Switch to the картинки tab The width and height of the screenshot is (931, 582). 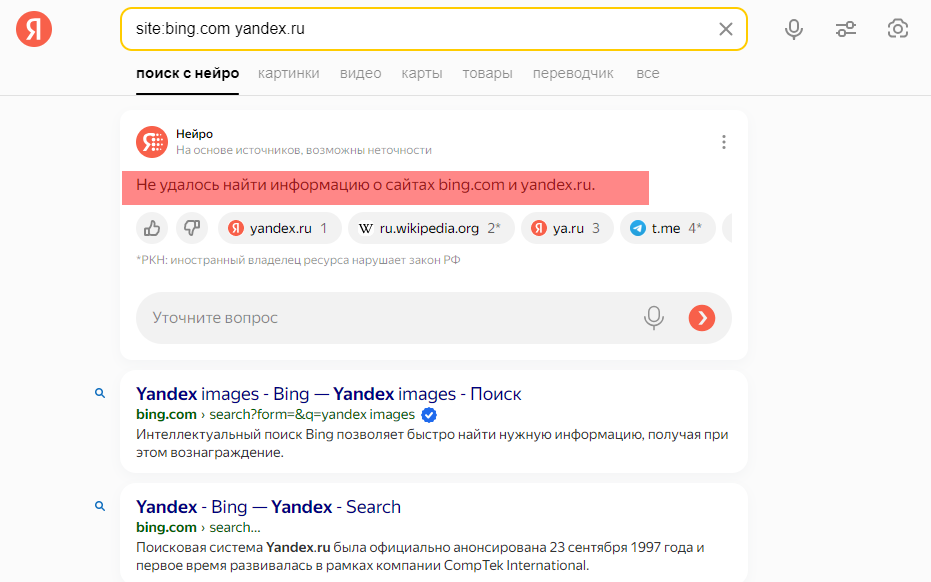pos(289,73)
